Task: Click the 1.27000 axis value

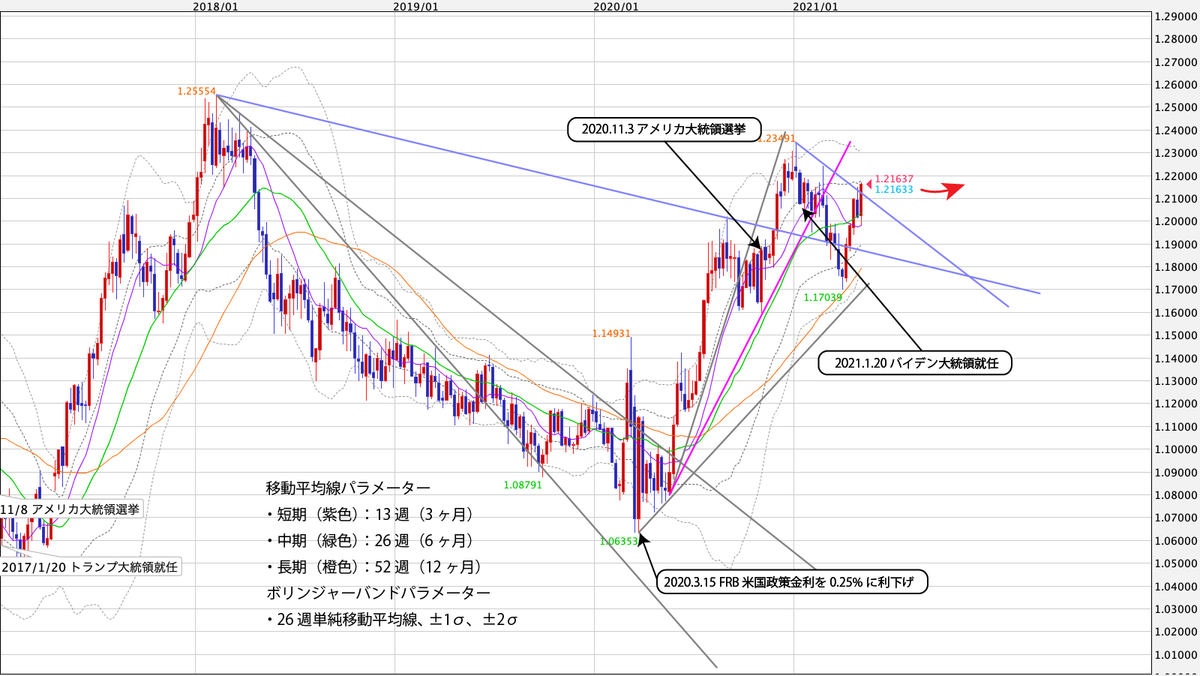Action: tap(1174, 62)
